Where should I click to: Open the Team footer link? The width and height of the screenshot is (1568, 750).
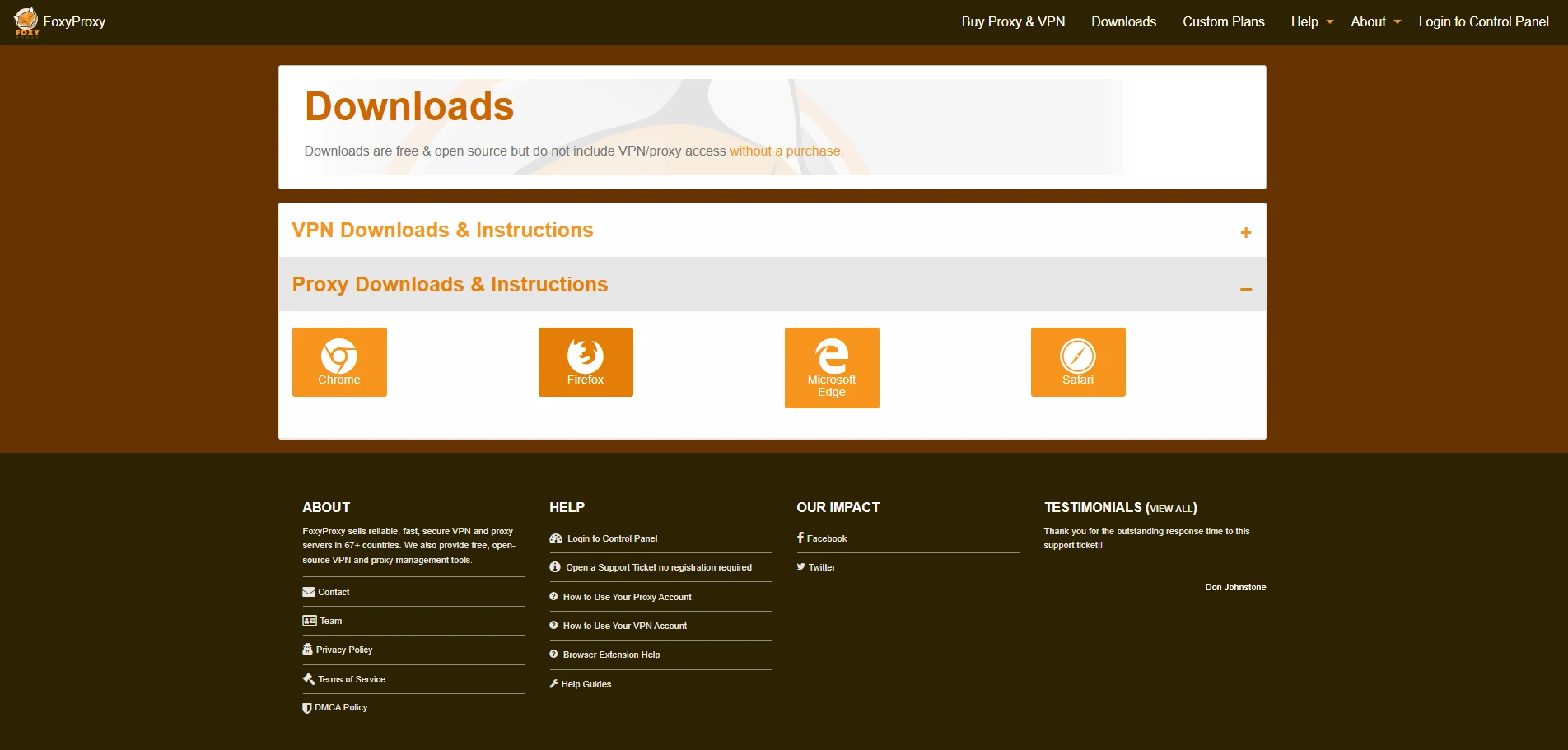(x=331, y=621)
